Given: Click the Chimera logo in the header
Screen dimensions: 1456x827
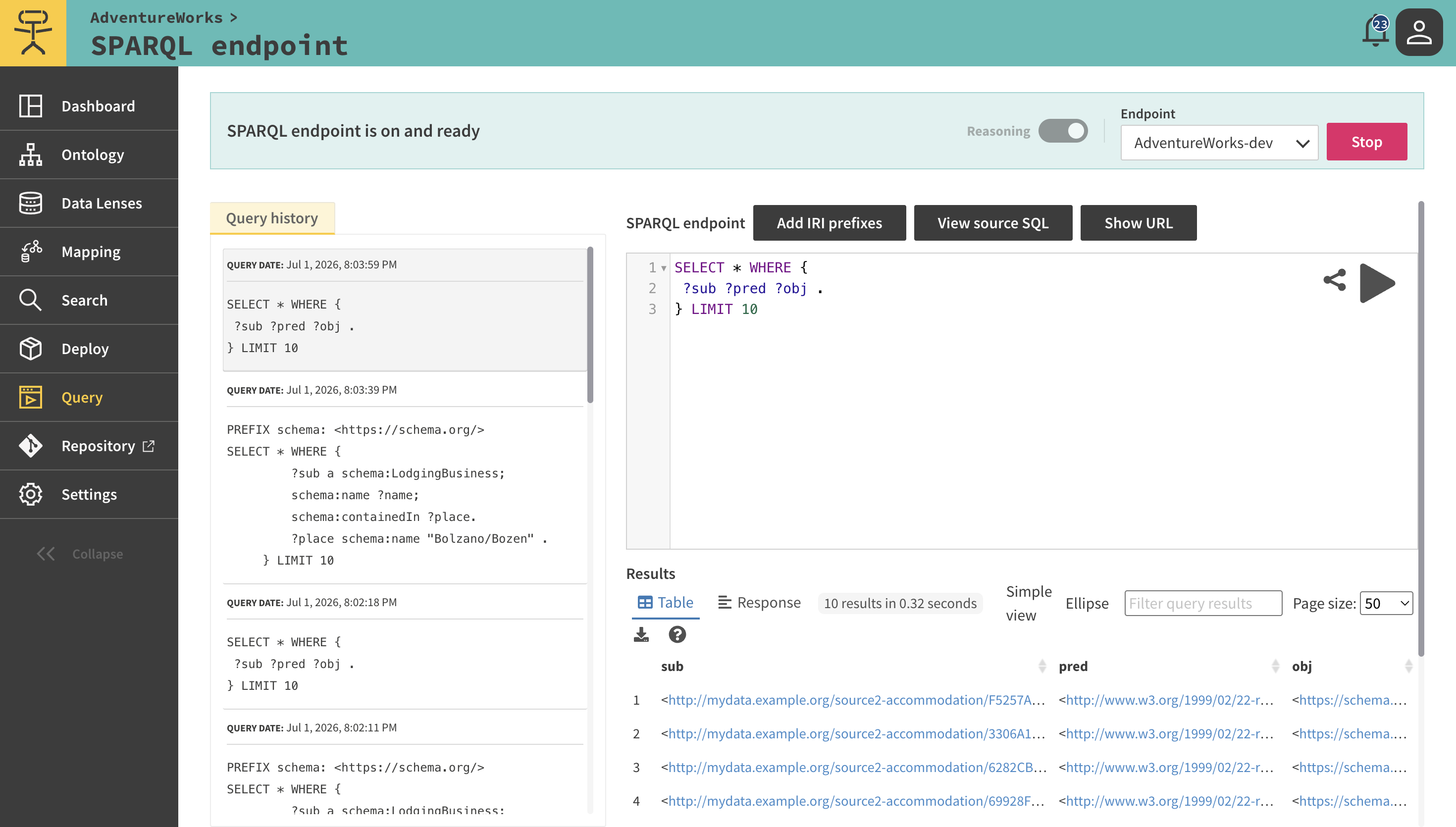Looking at the screenshot, I should pyautogui.click(x=33, y=33).
